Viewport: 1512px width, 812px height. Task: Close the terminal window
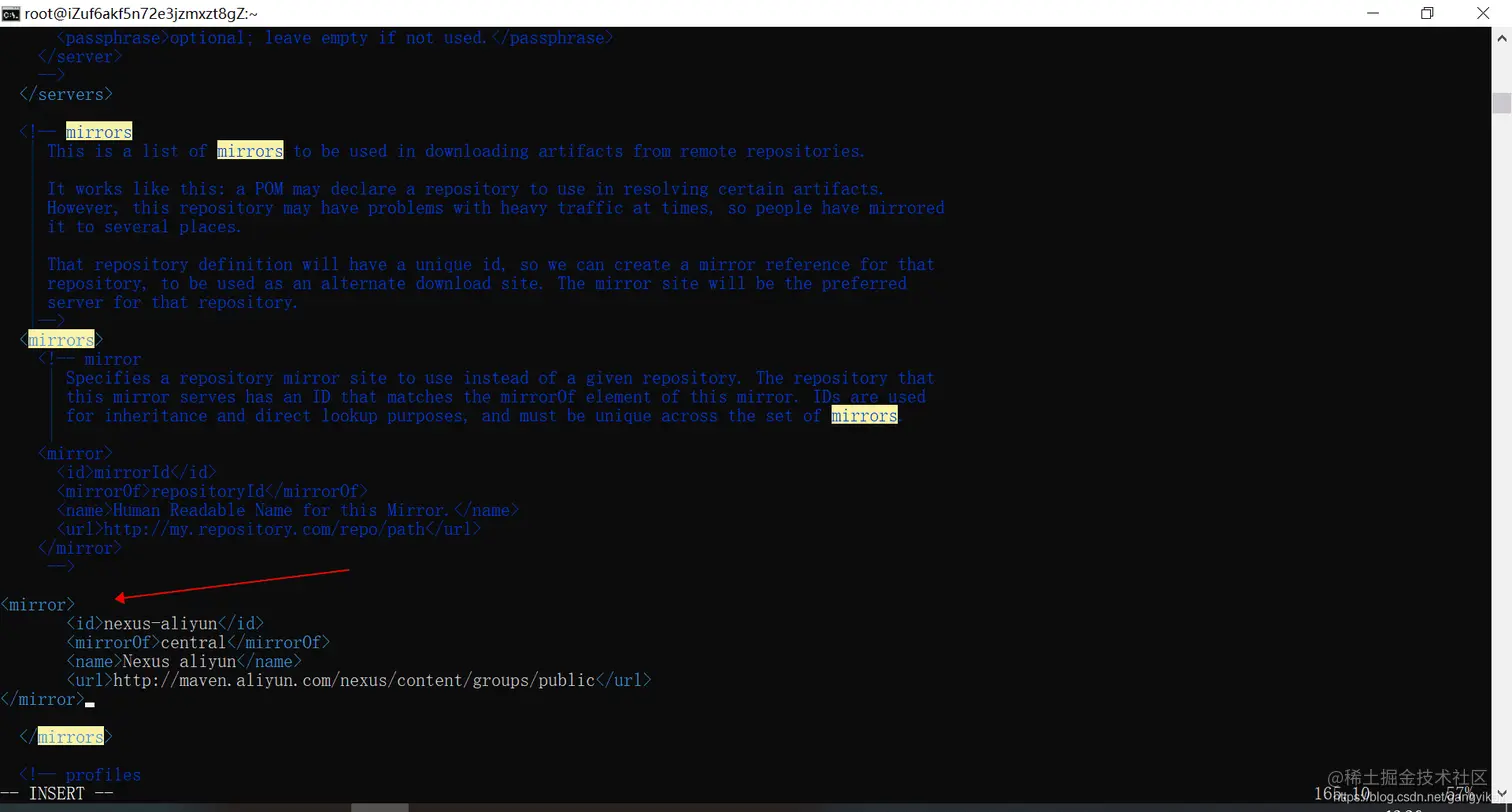(x=1484, y=13)
